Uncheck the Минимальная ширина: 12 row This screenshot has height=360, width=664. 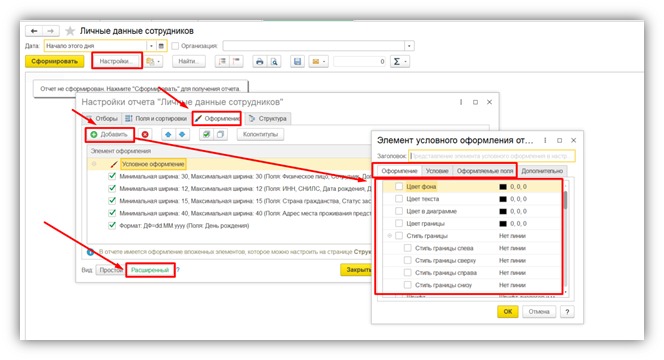coord(112,188)
